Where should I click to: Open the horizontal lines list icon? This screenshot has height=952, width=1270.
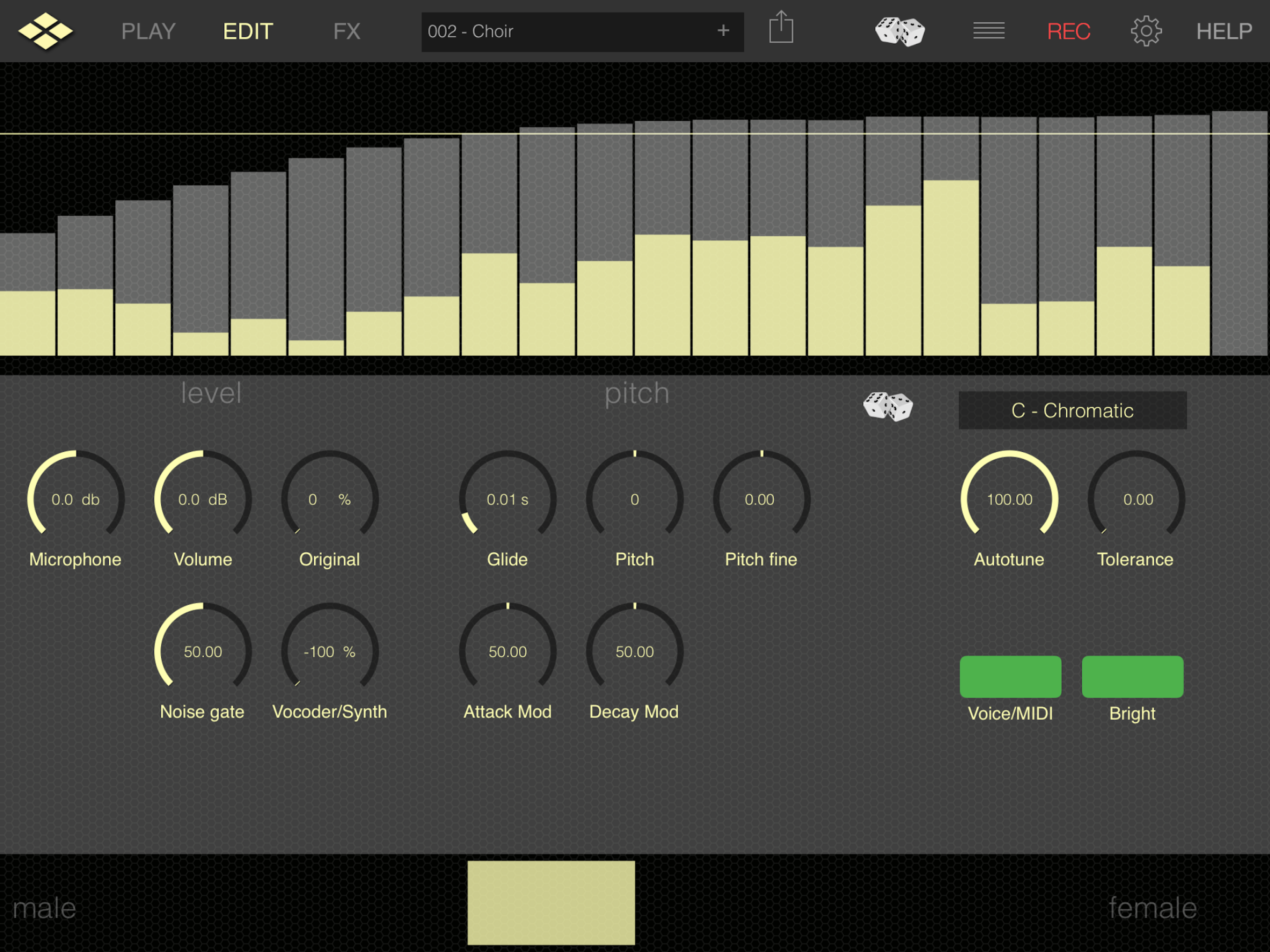pos(989,31)
